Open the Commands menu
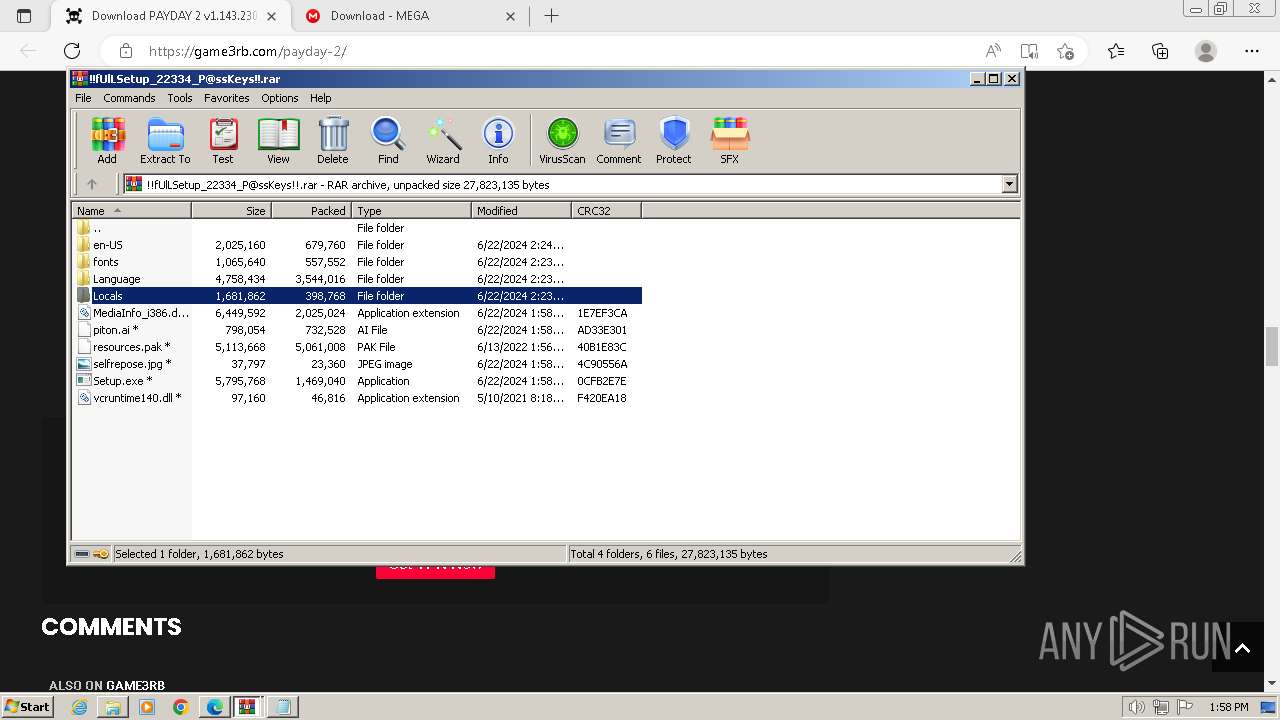The height and width of the screenshot is (720, 1280). click(x=129, y=98)
